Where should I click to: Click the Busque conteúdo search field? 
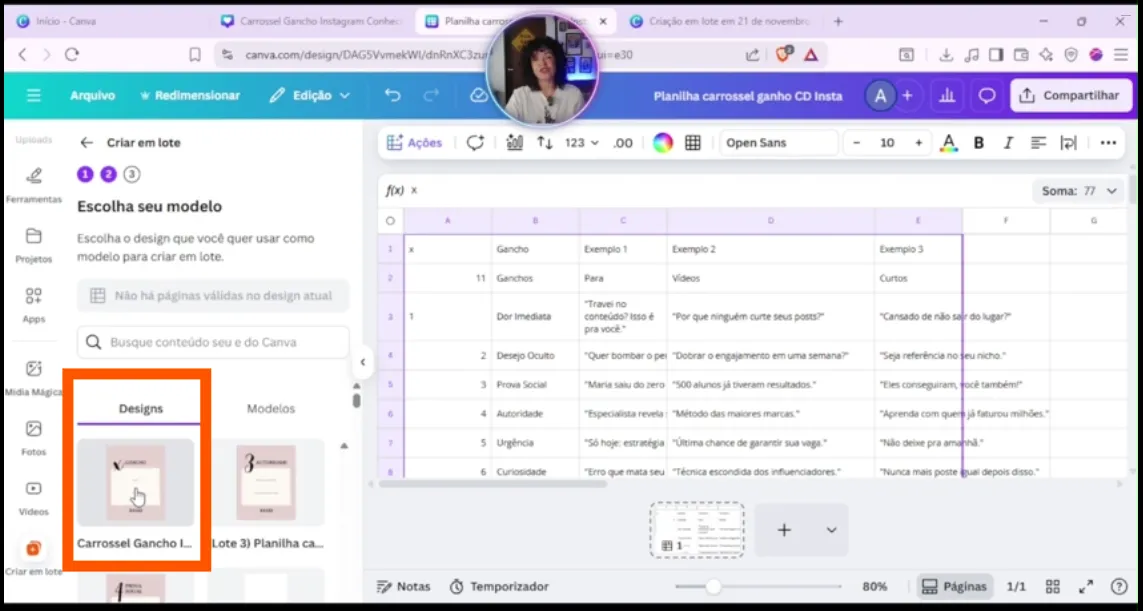[x=213, y=342]
